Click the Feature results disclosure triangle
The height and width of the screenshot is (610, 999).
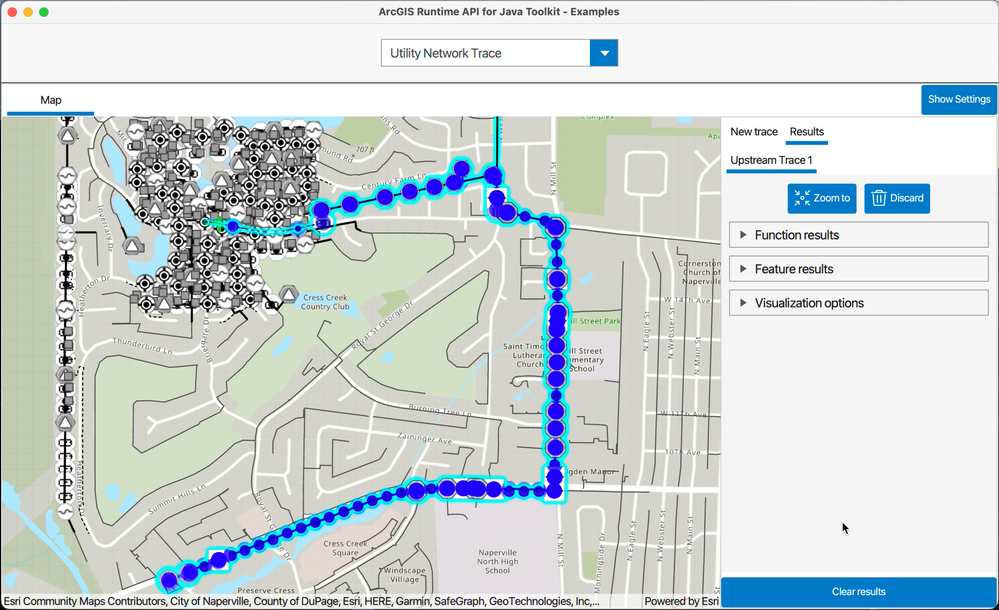point(743,269)
